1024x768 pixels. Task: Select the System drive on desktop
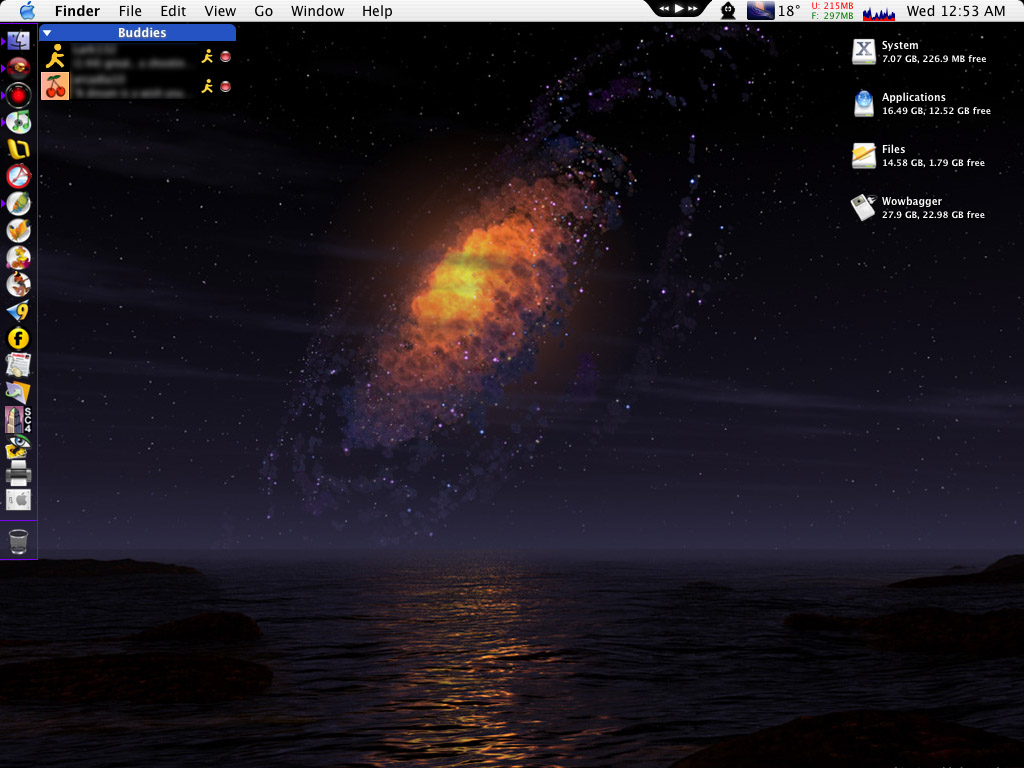863,52
